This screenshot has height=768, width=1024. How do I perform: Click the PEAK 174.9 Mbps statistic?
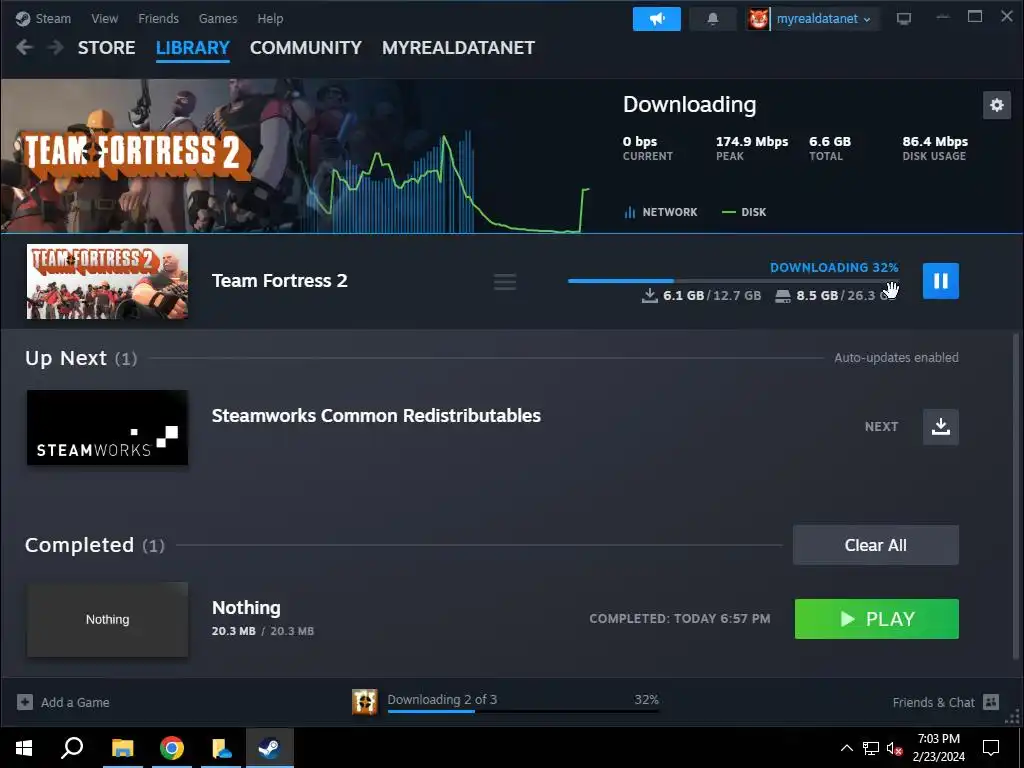(x=752, y=148)
